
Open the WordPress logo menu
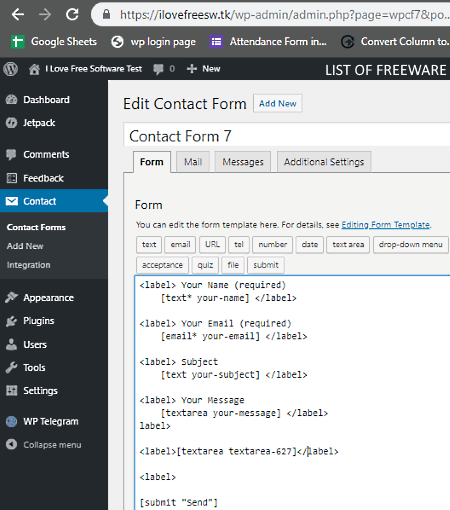11,69
